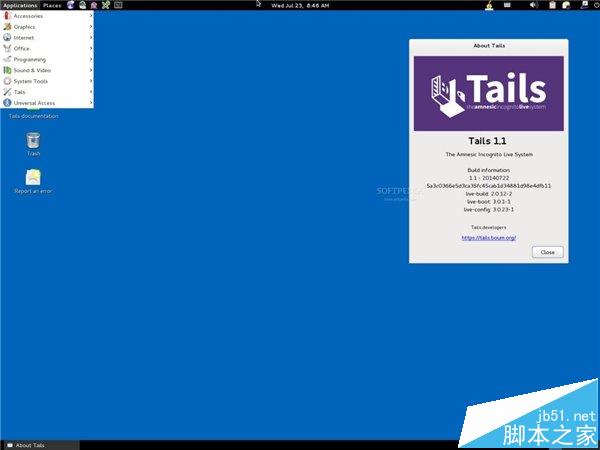The width and height of the screenshot is (600, 450).
Task: Click the live-boot version line
Action: [x=489, y=202]
